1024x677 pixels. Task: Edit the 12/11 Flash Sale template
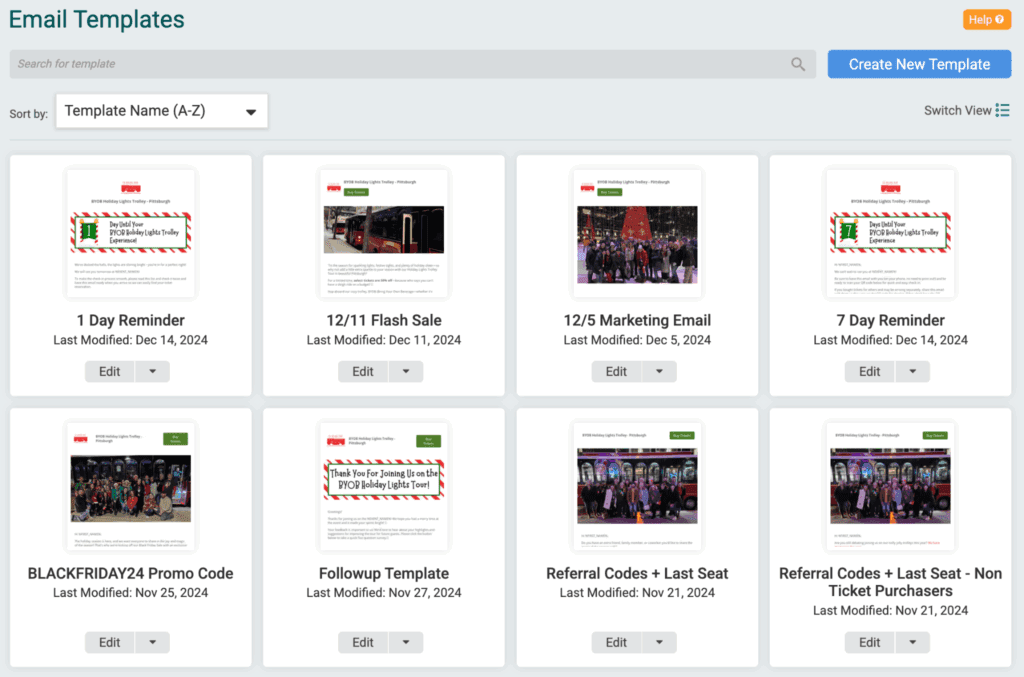pos(362,371)
